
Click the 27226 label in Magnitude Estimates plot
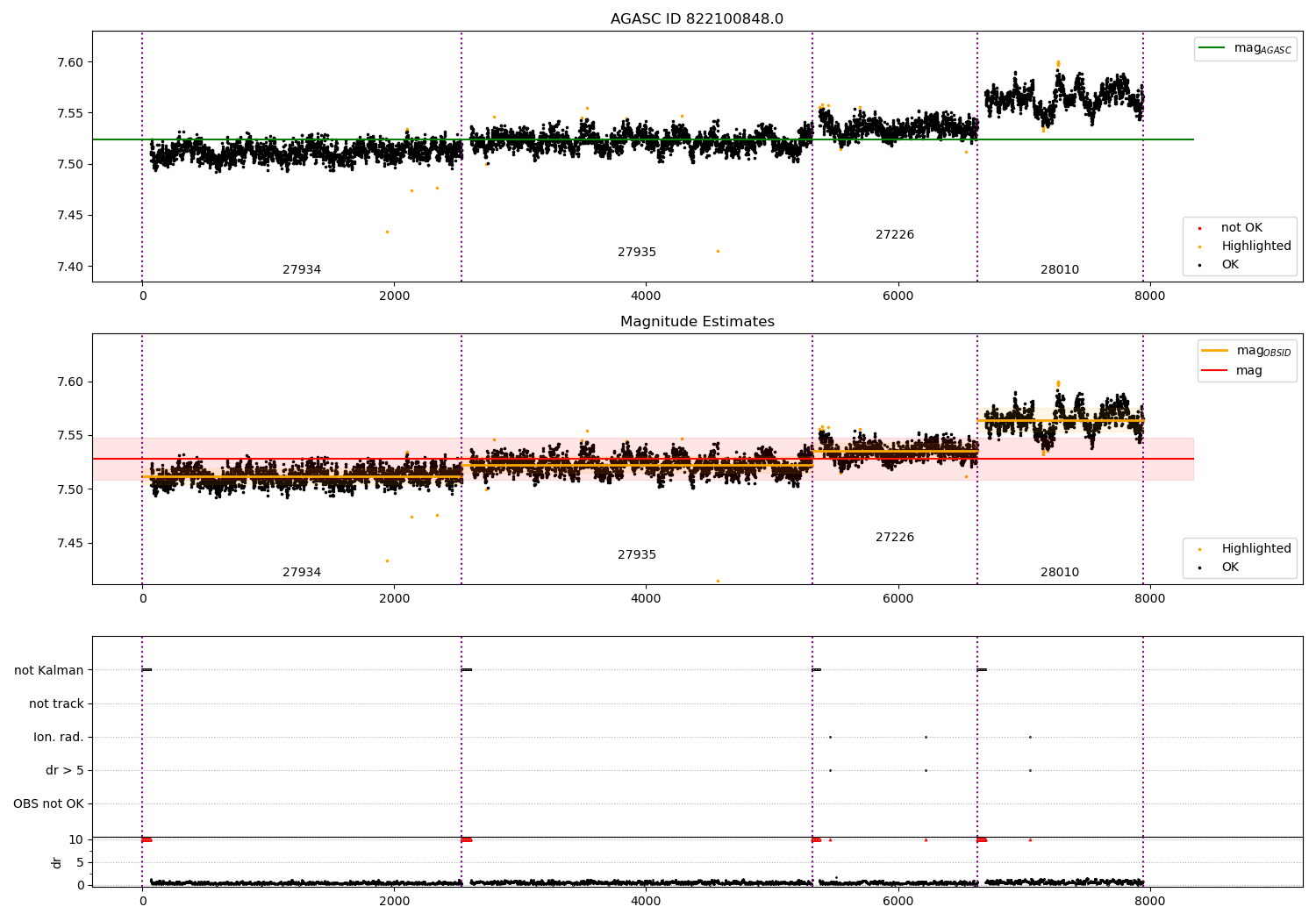[895, 538]
